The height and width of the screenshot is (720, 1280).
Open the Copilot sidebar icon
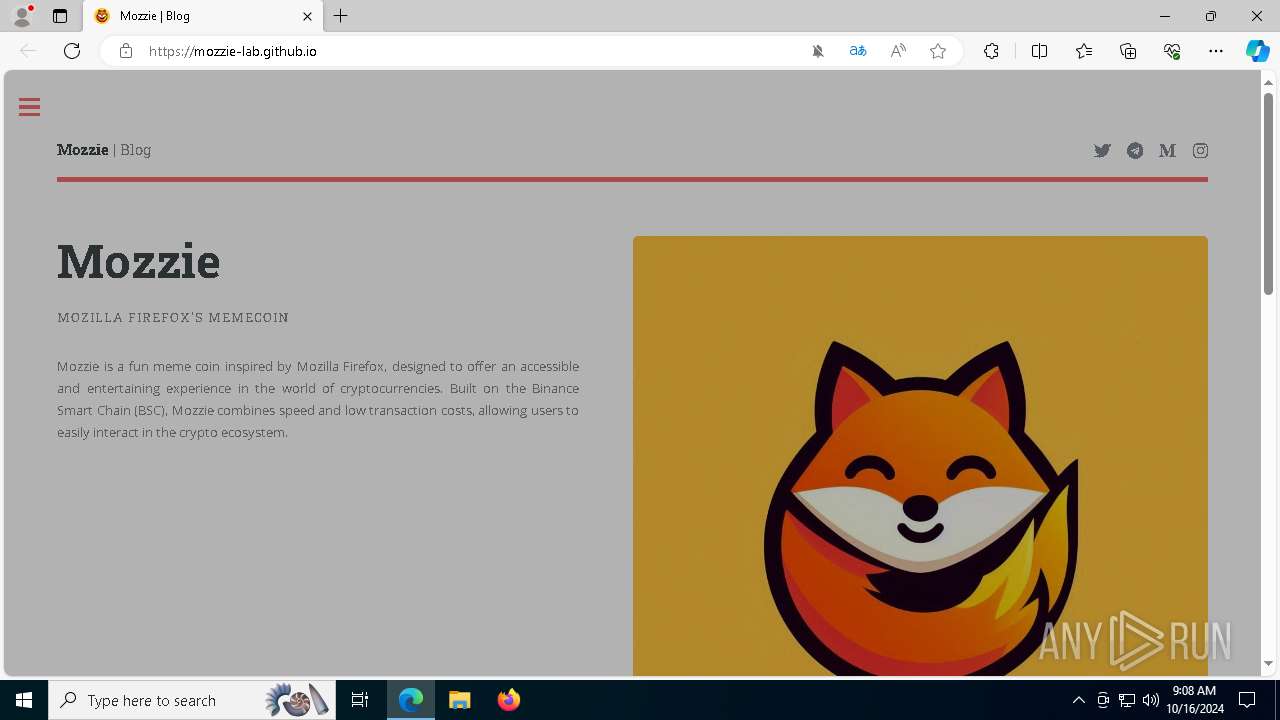[1257, 51]
